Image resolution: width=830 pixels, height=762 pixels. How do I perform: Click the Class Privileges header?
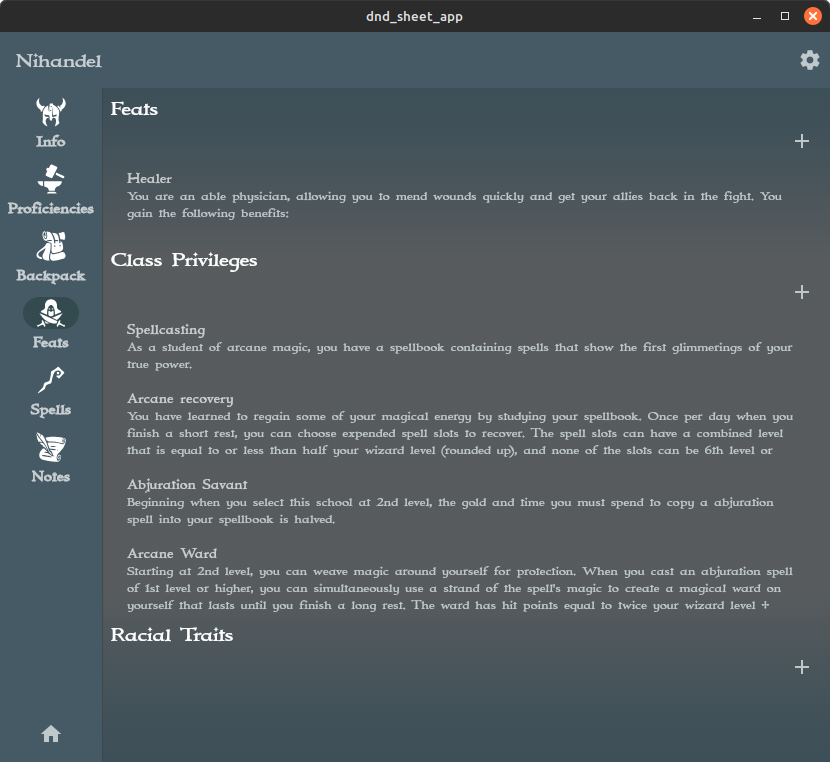pyautogui.click(x=185, y=260)
